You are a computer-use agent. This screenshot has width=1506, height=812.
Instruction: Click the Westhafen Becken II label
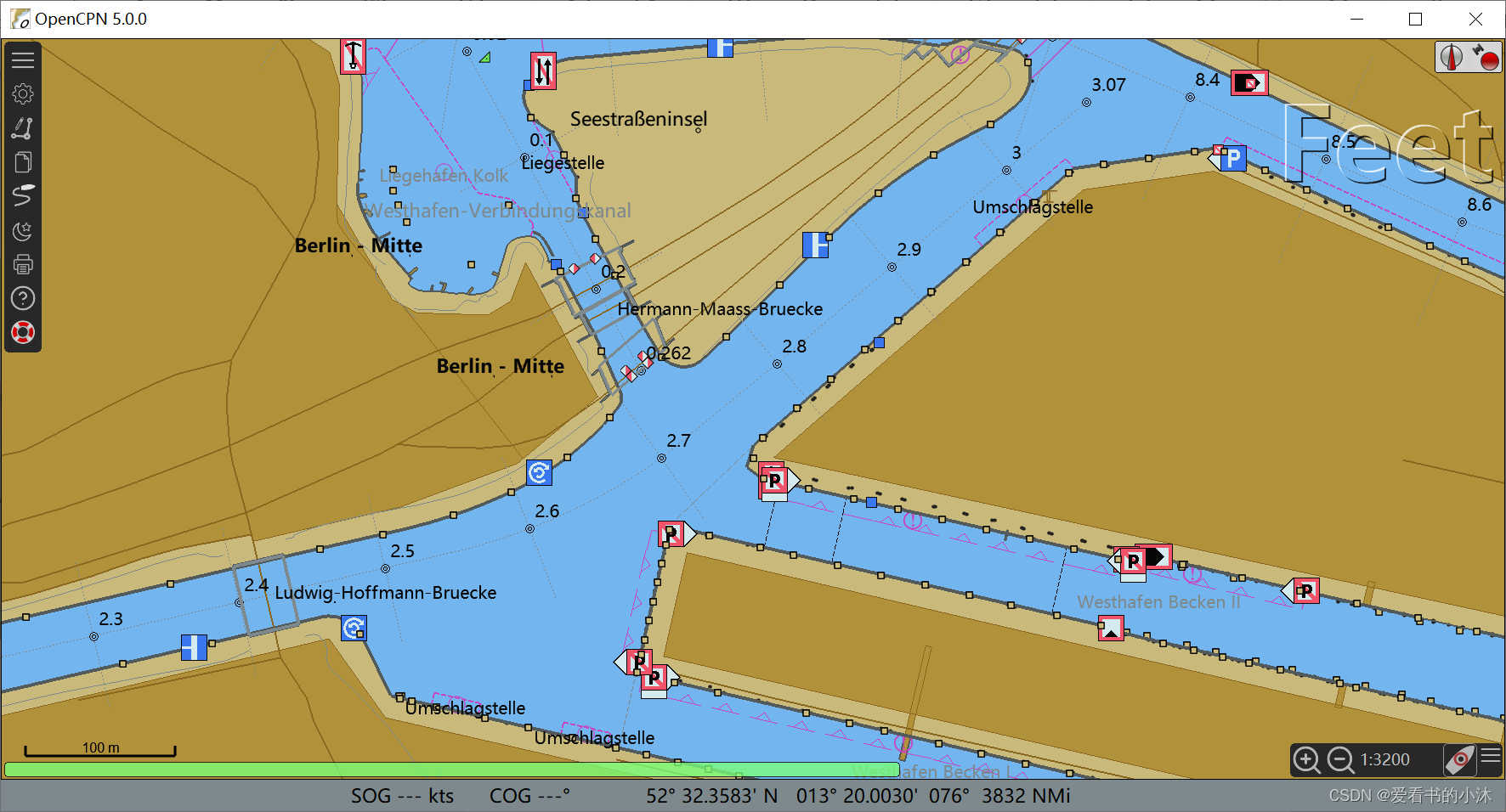click(x=1158, y=602)
